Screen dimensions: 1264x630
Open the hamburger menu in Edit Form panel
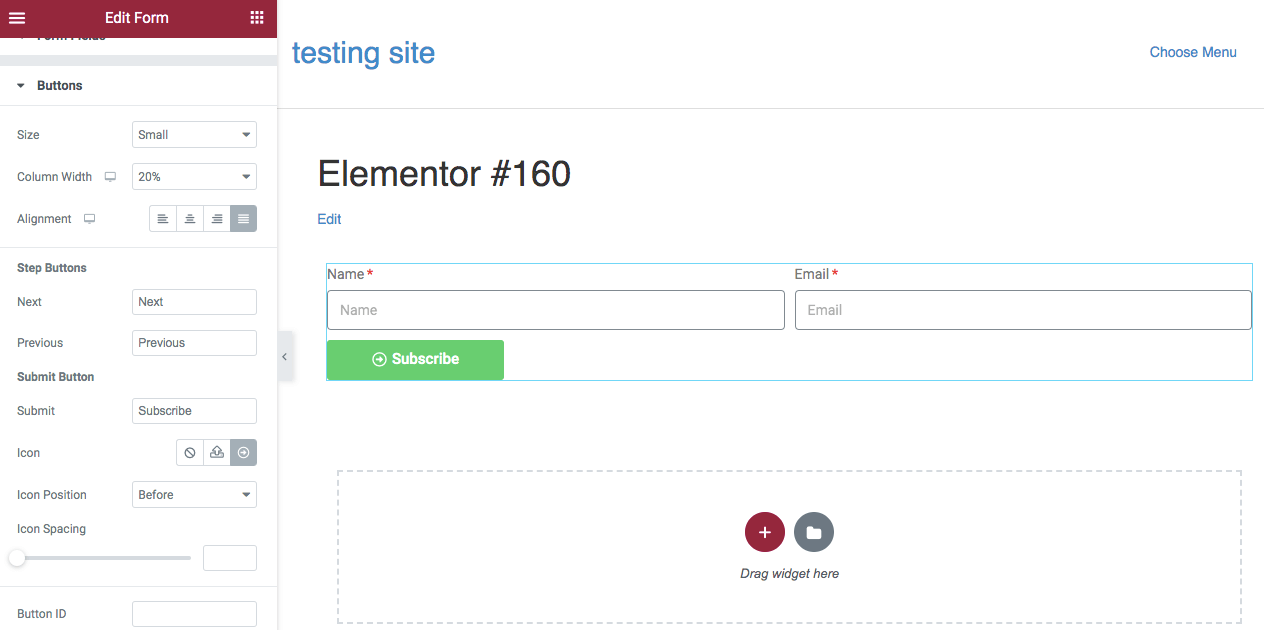click(16, 17)
